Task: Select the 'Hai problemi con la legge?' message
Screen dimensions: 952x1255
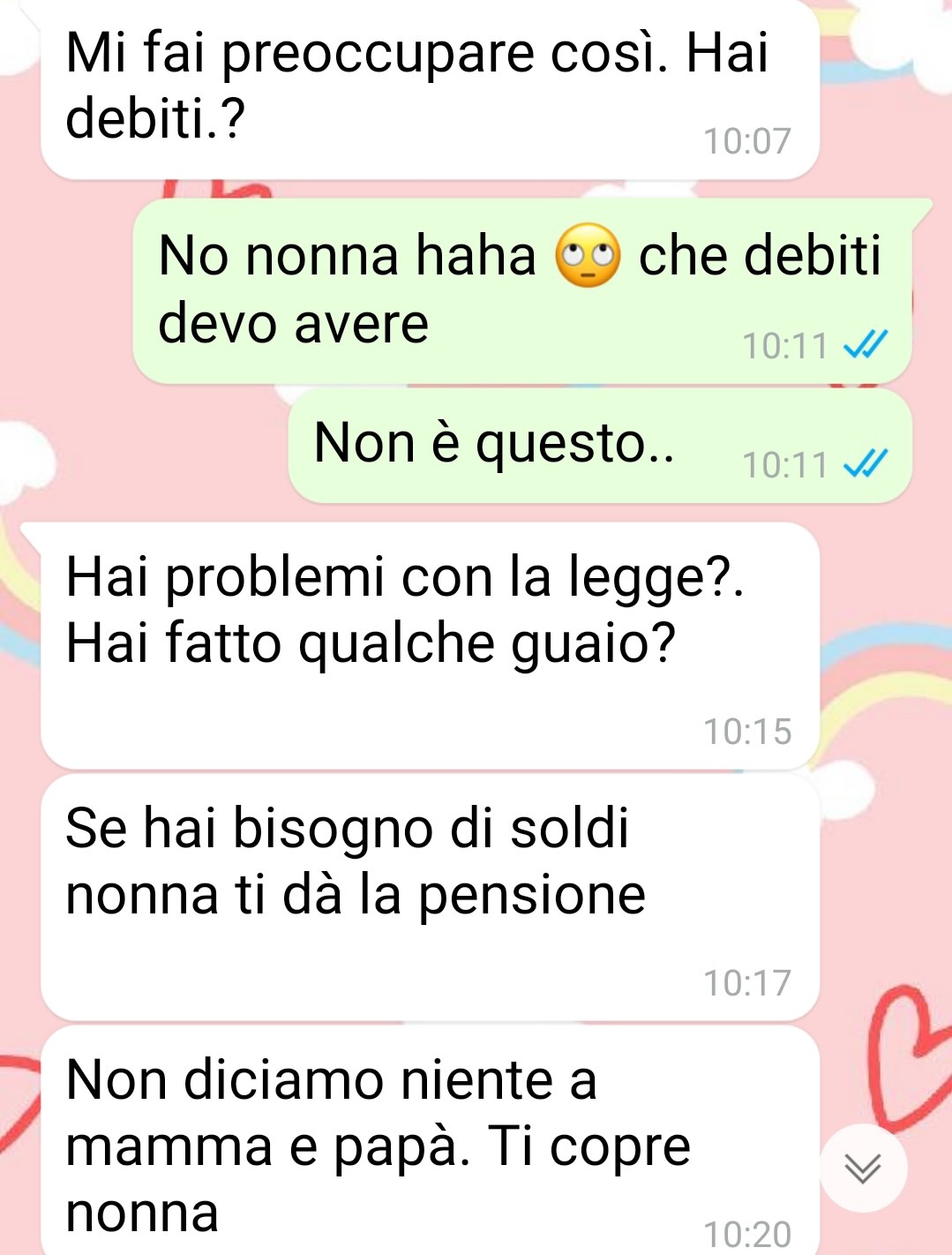Action: tap(431, 646)
